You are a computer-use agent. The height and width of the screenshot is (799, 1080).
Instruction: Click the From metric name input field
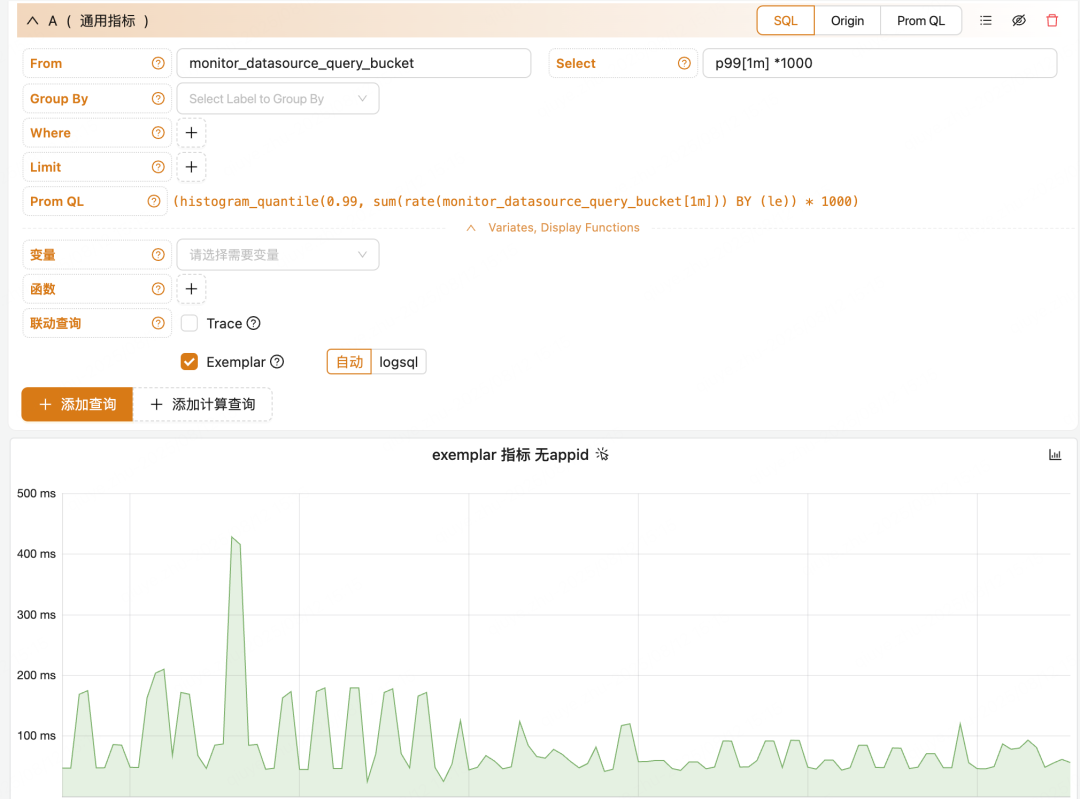354,63
